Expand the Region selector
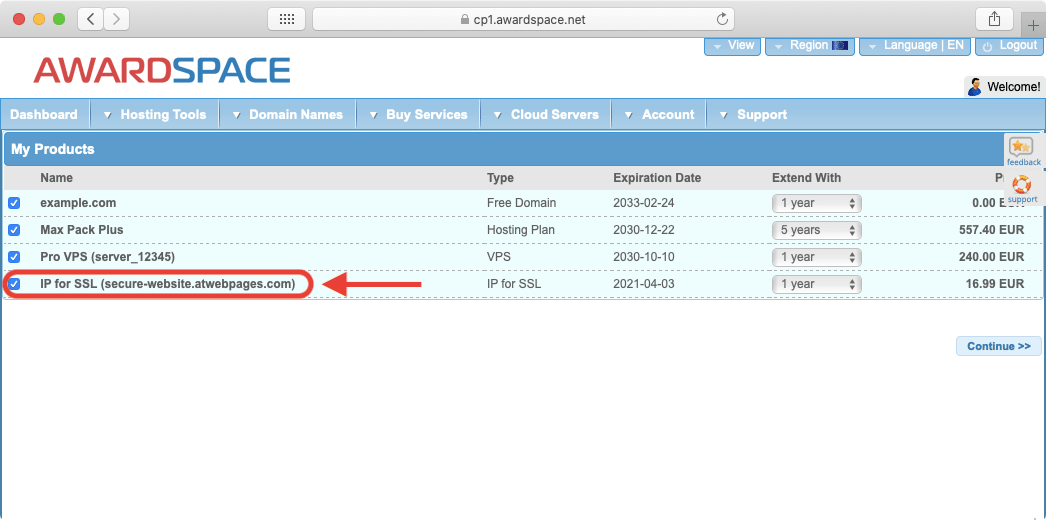This screenshot has height=520, width=1046. pyautogui.click(x=809, y=46)
